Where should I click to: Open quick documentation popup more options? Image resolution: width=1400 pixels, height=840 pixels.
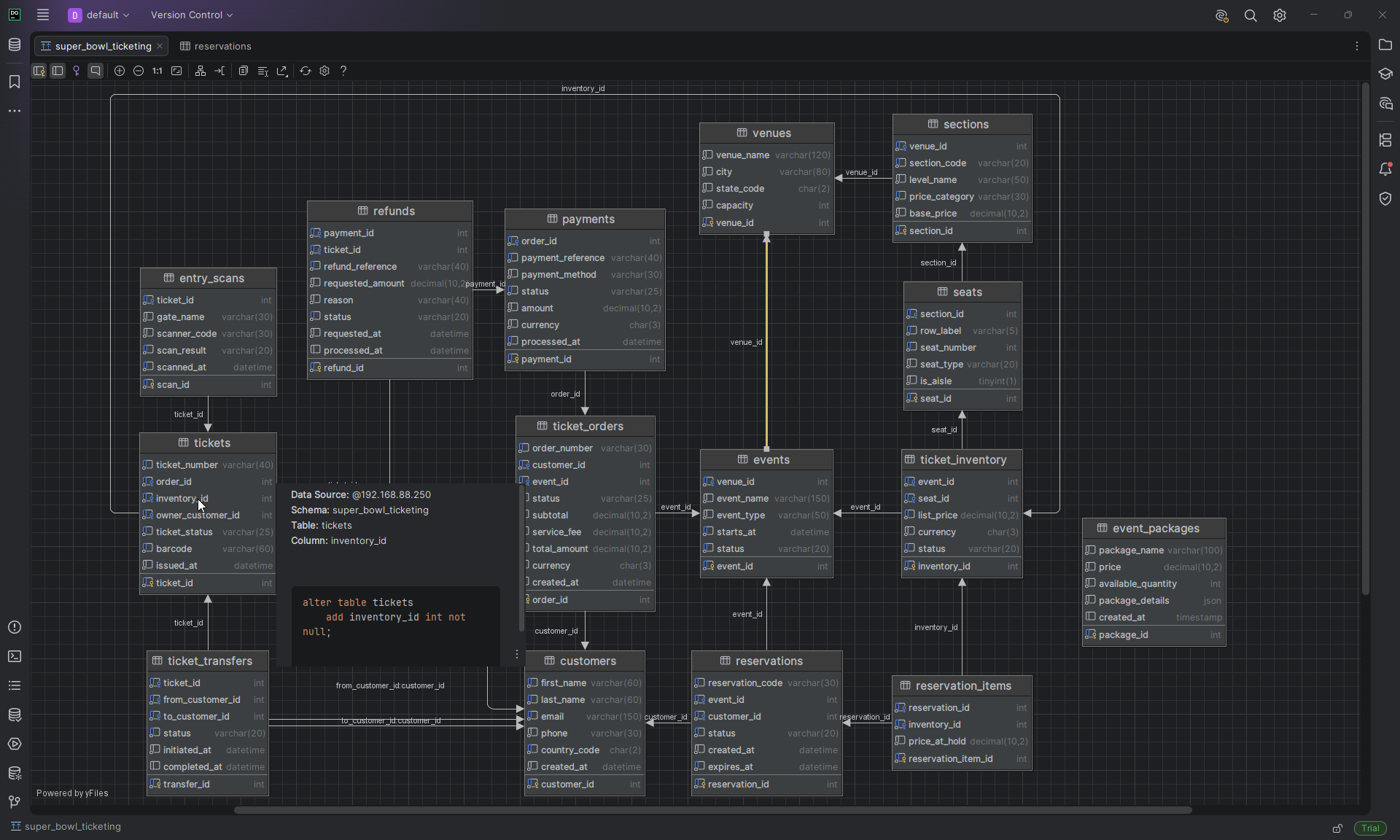(x=517, y=654)
